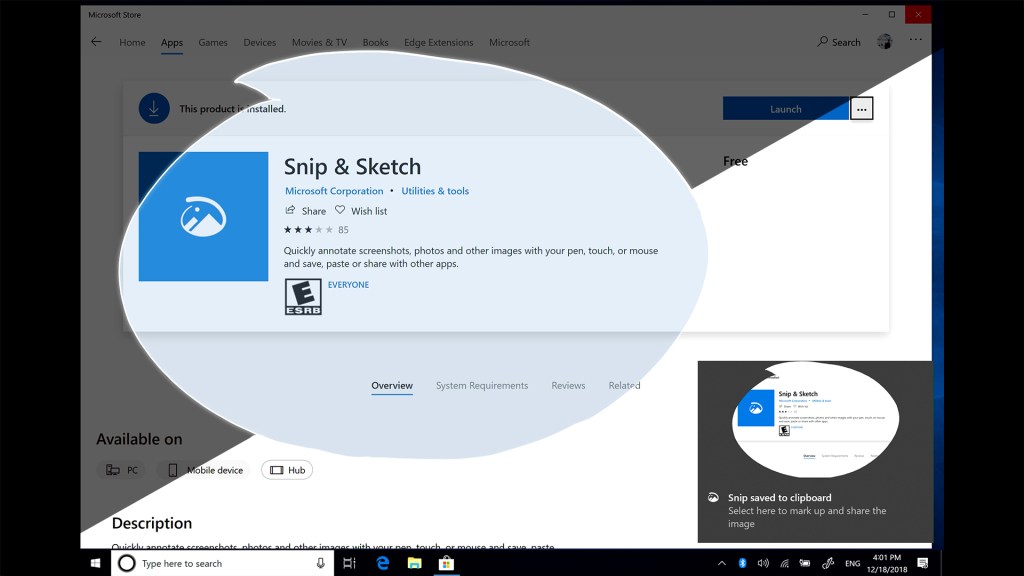Open the Store's top-right ellipsis menu
The height and width of the screenshot is (576, 1024).
click(916, 41)
